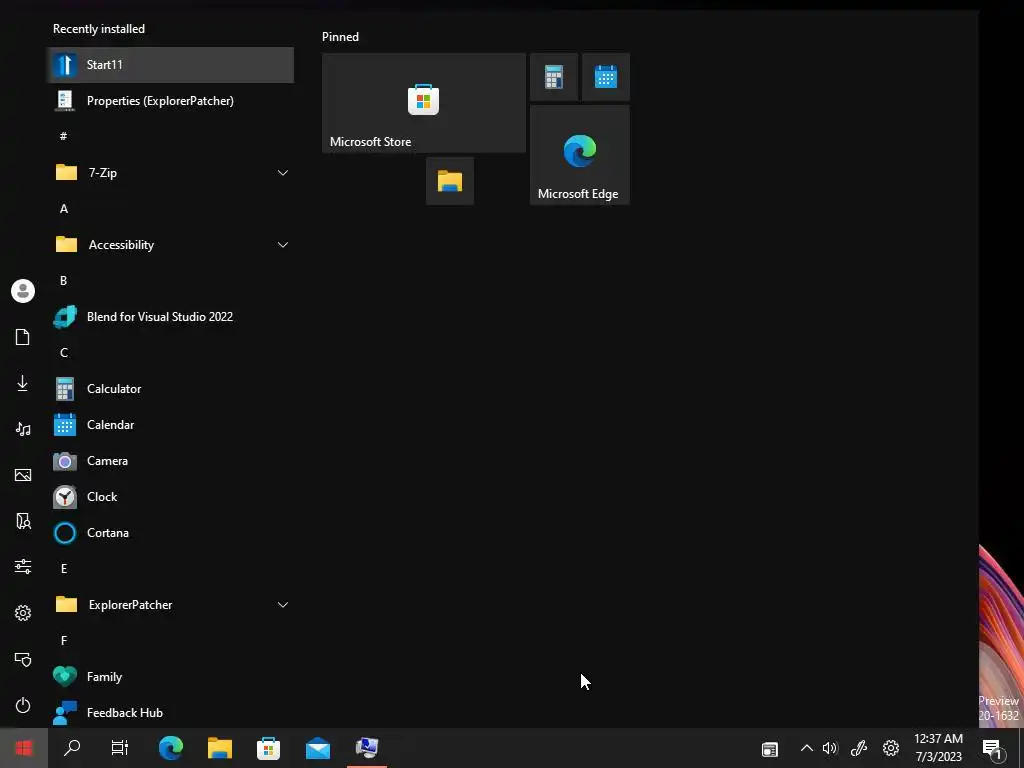The image size is (1024, 768).
Task: Open the notification center icon
Action: tap(993, 749)
